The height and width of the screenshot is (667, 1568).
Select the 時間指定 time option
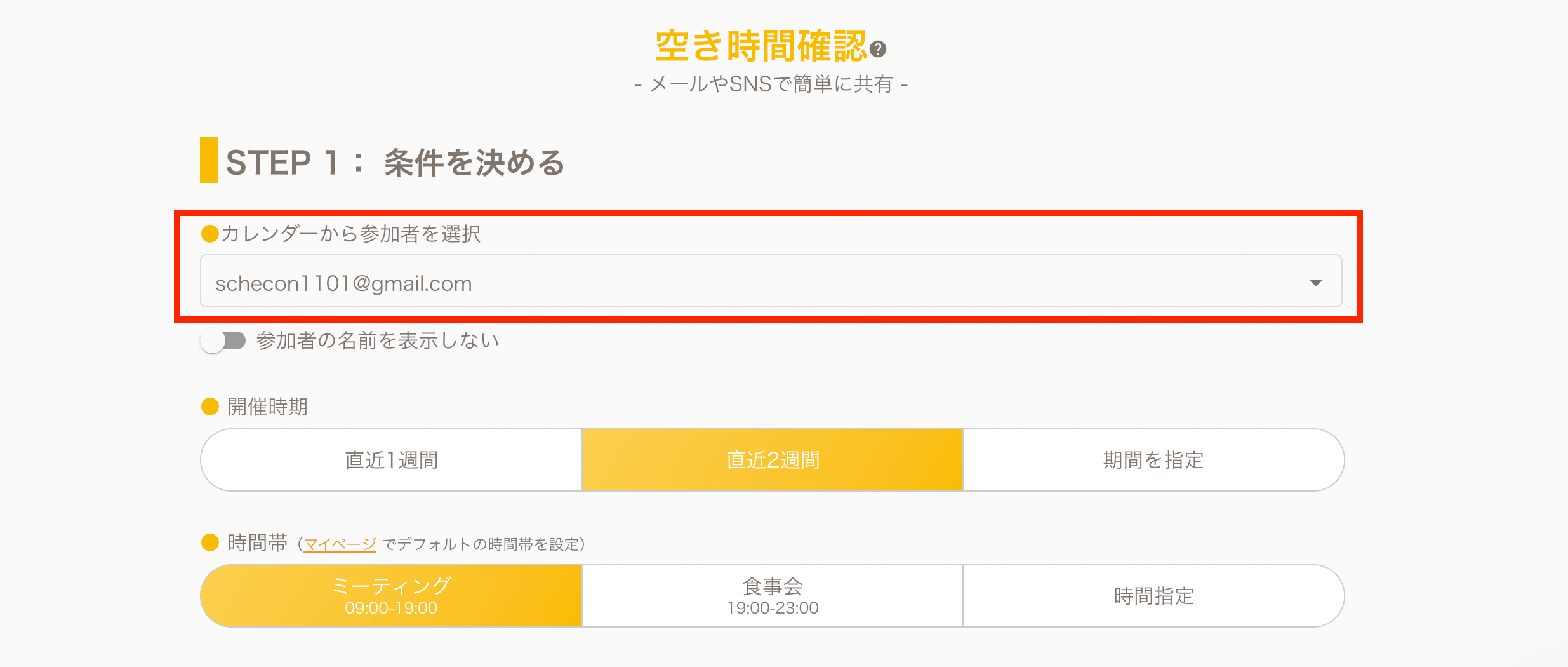pyautogui.click(x=1153, y=596)
